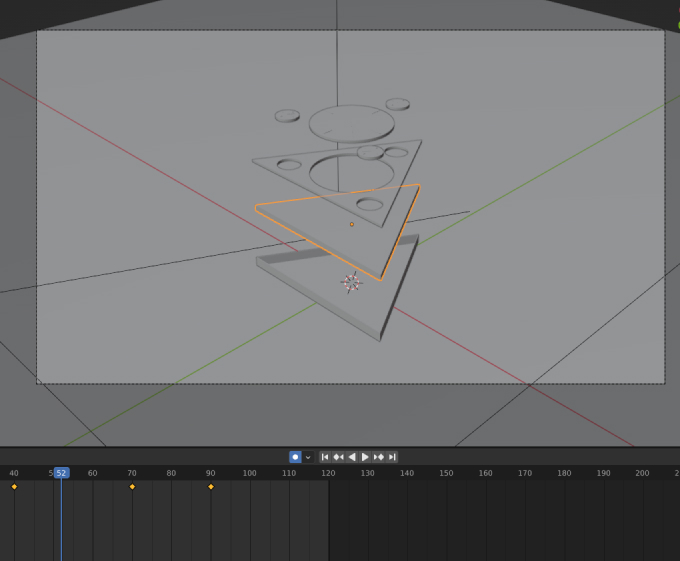Click frame 130 on the timeline ruler
The height and width of the screenshot is (561, 680).
coord(367,473)
